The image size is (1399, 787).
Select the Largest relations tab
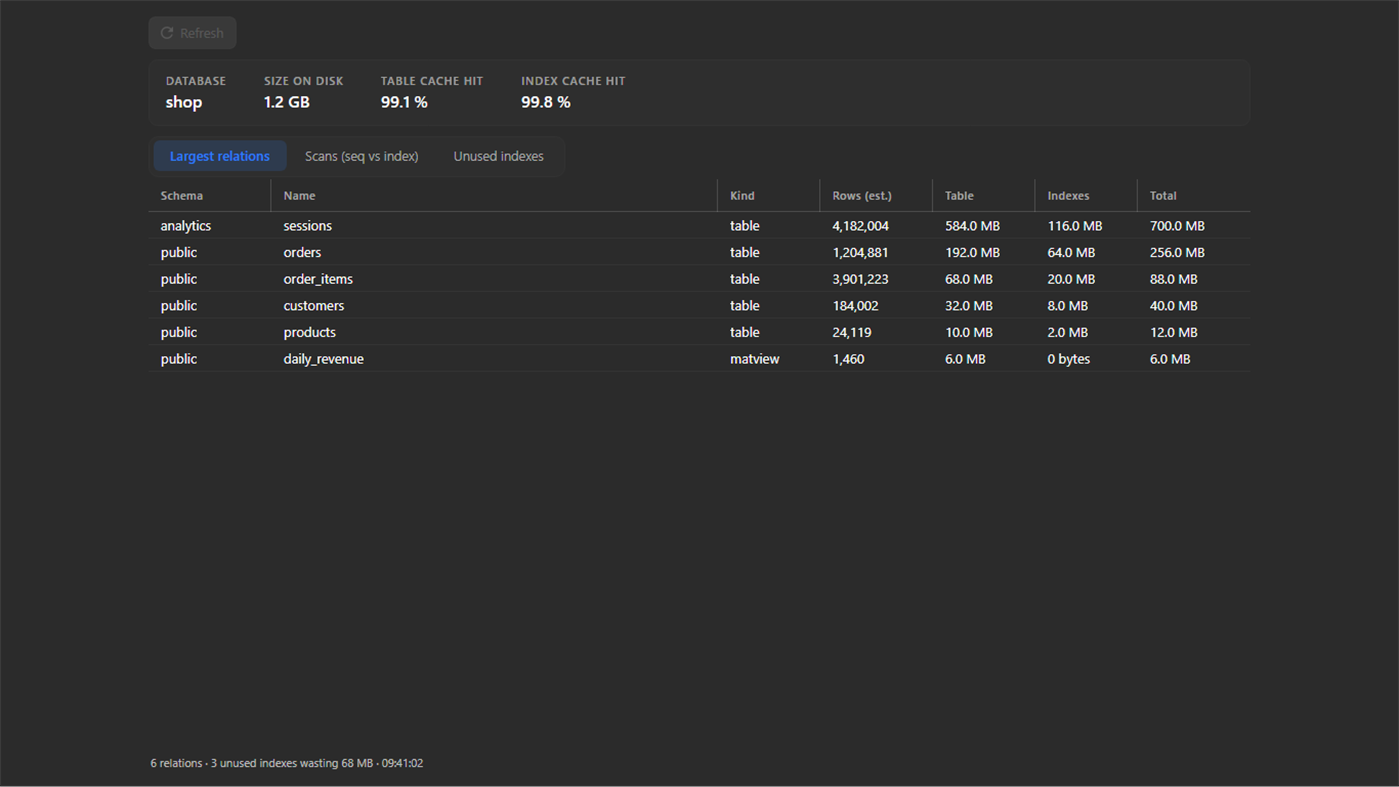tap(220, 156)
